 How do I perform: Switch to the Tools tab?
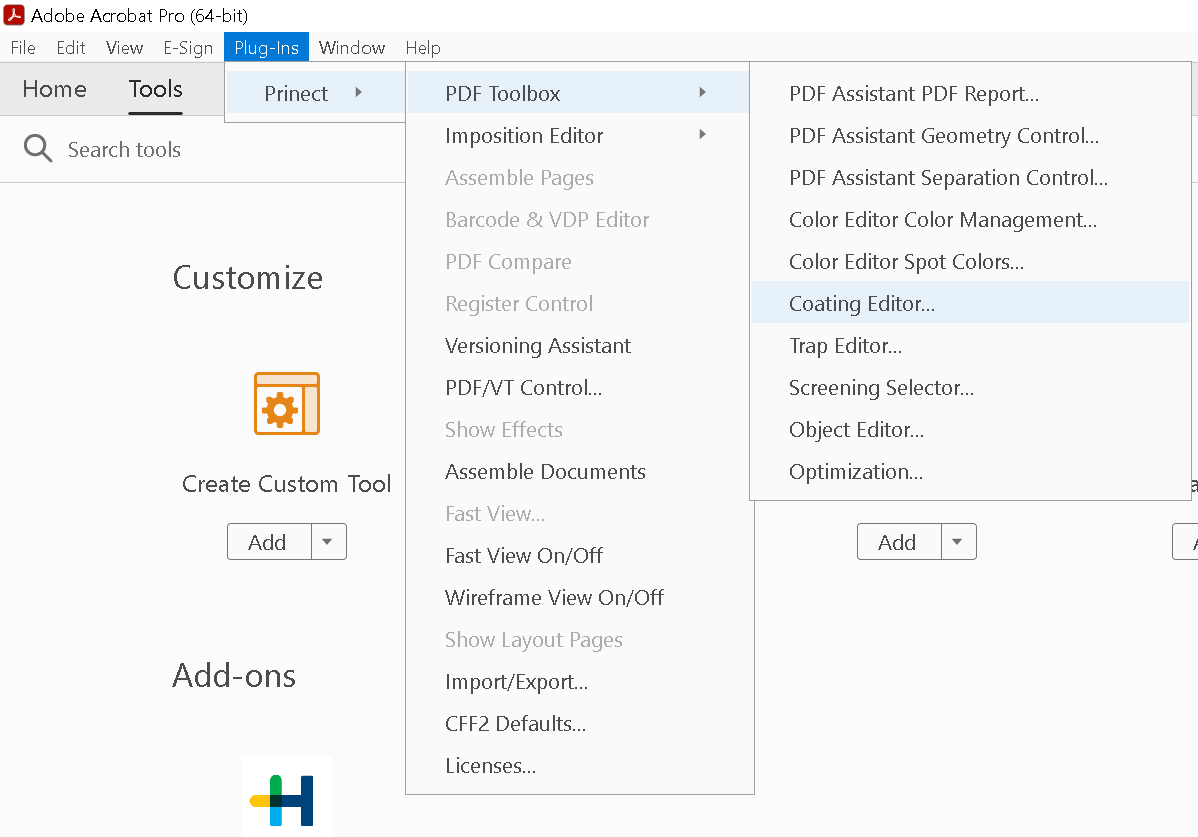(x=155, y=89)
